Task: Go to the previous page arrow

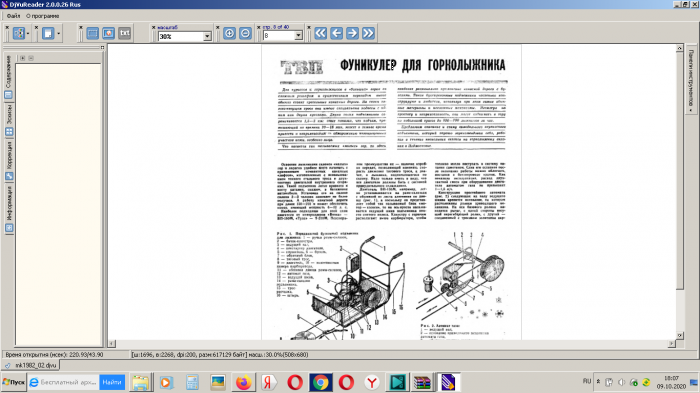Action: [337, 33]
